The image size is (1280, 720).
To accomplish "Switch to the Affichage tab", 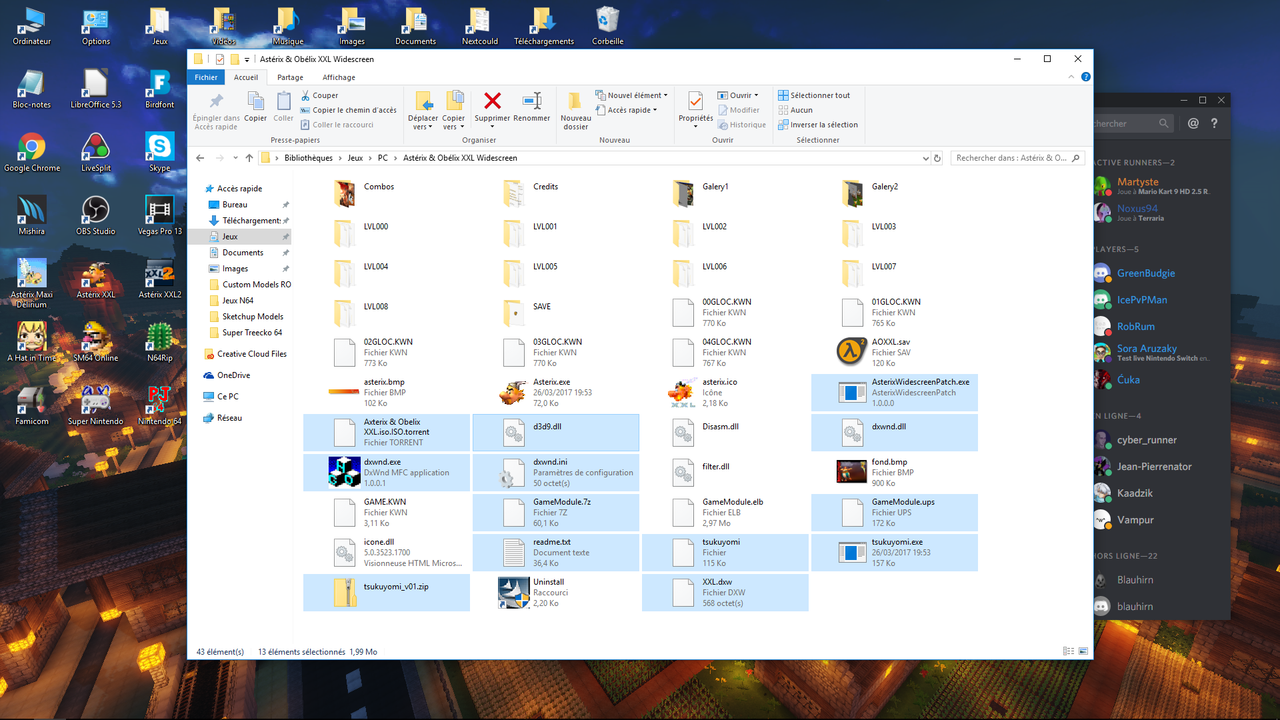I will point(339,77).
